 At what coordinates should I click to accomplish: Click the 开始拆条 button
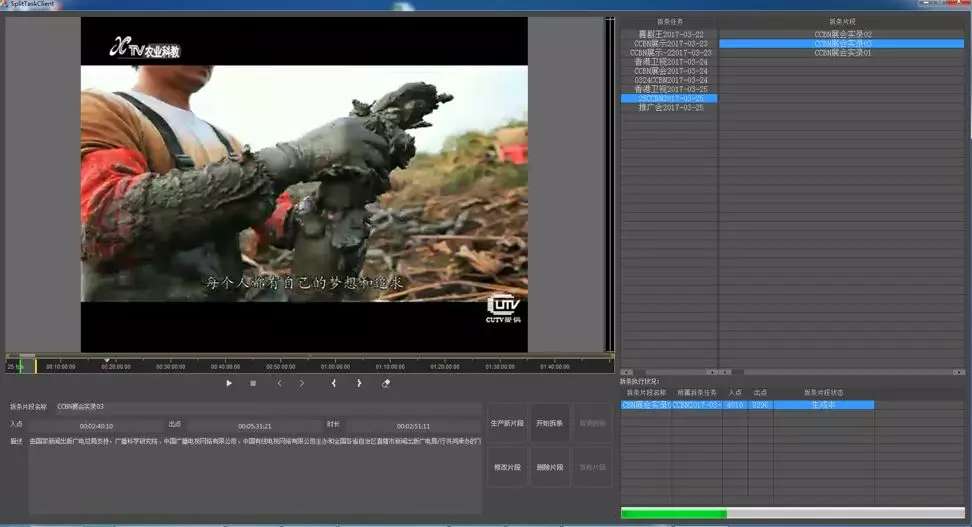click(548, 423)
